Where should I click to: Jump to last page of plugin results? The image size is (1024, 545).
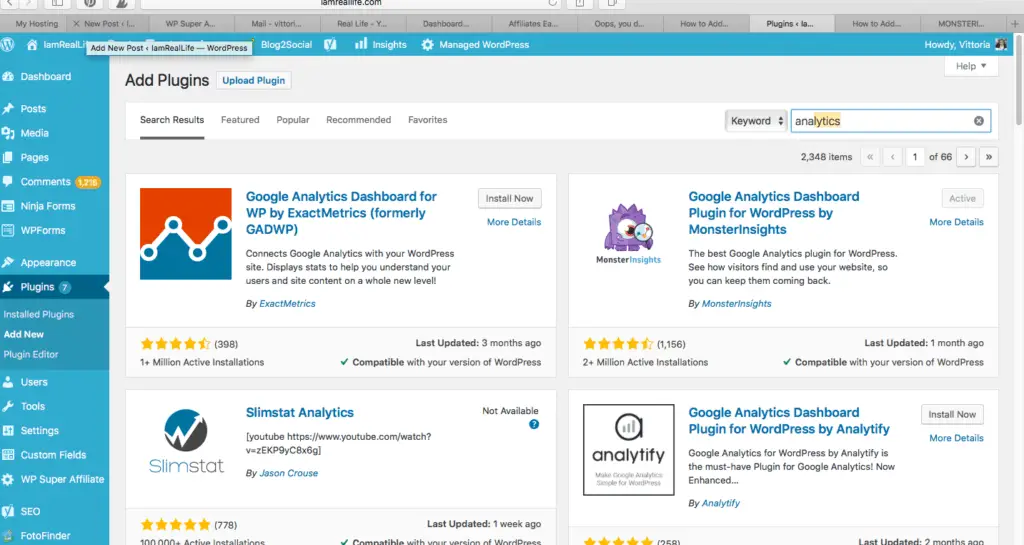click(x=989, y=157)
